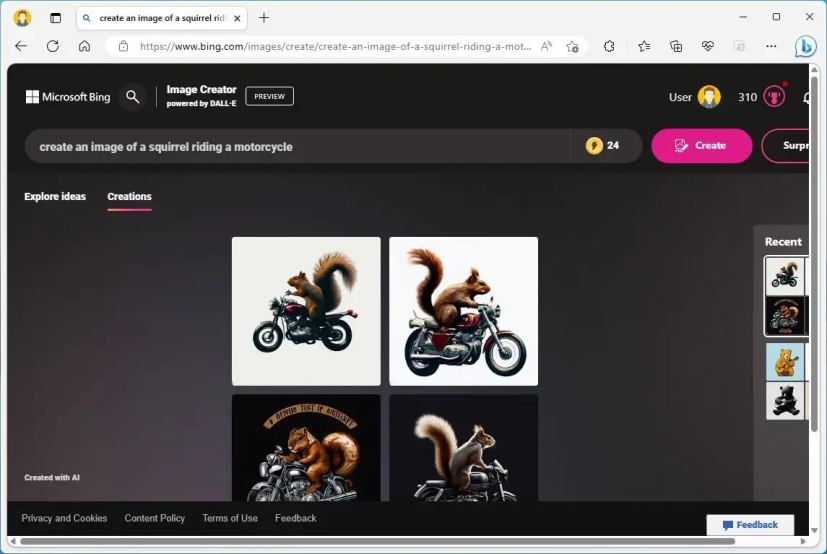Open the Content Policy link
The width and height of the screenshot is (827, 554).
click(155, 518)
